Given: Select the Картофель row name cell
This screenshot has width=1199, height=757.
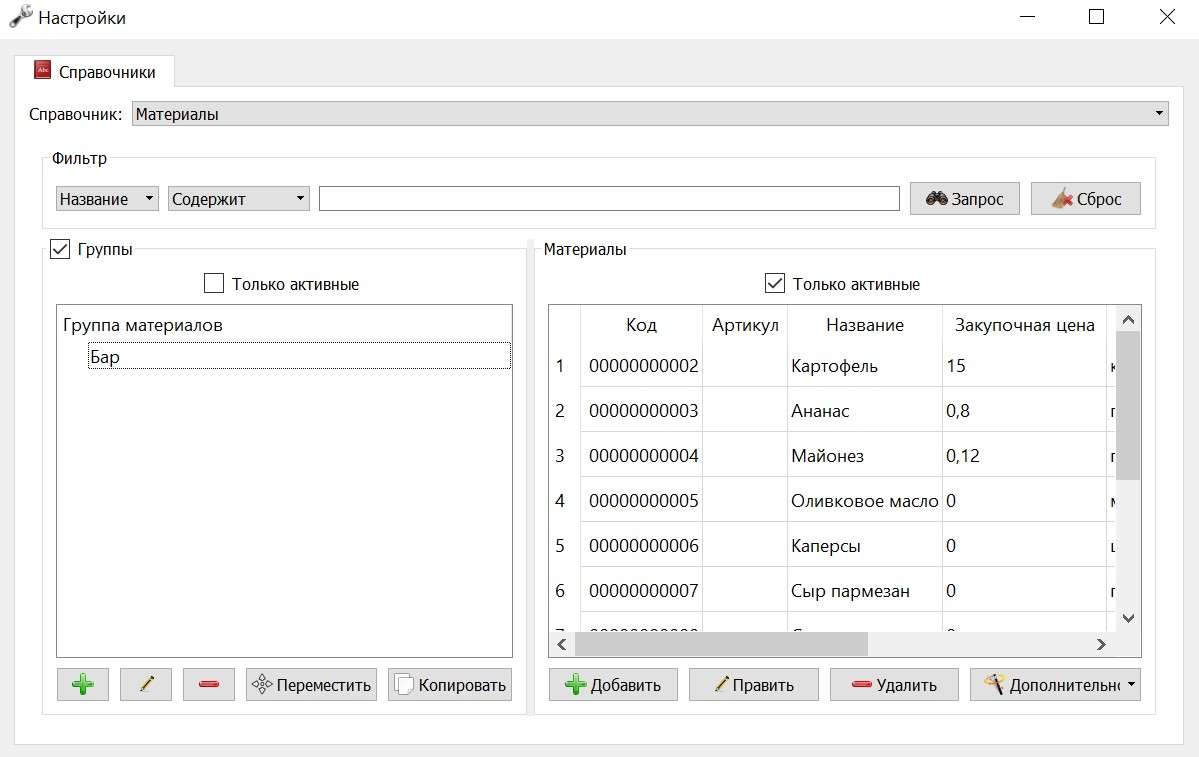Looking at the screenshot, I should click(x=865, y=366).
